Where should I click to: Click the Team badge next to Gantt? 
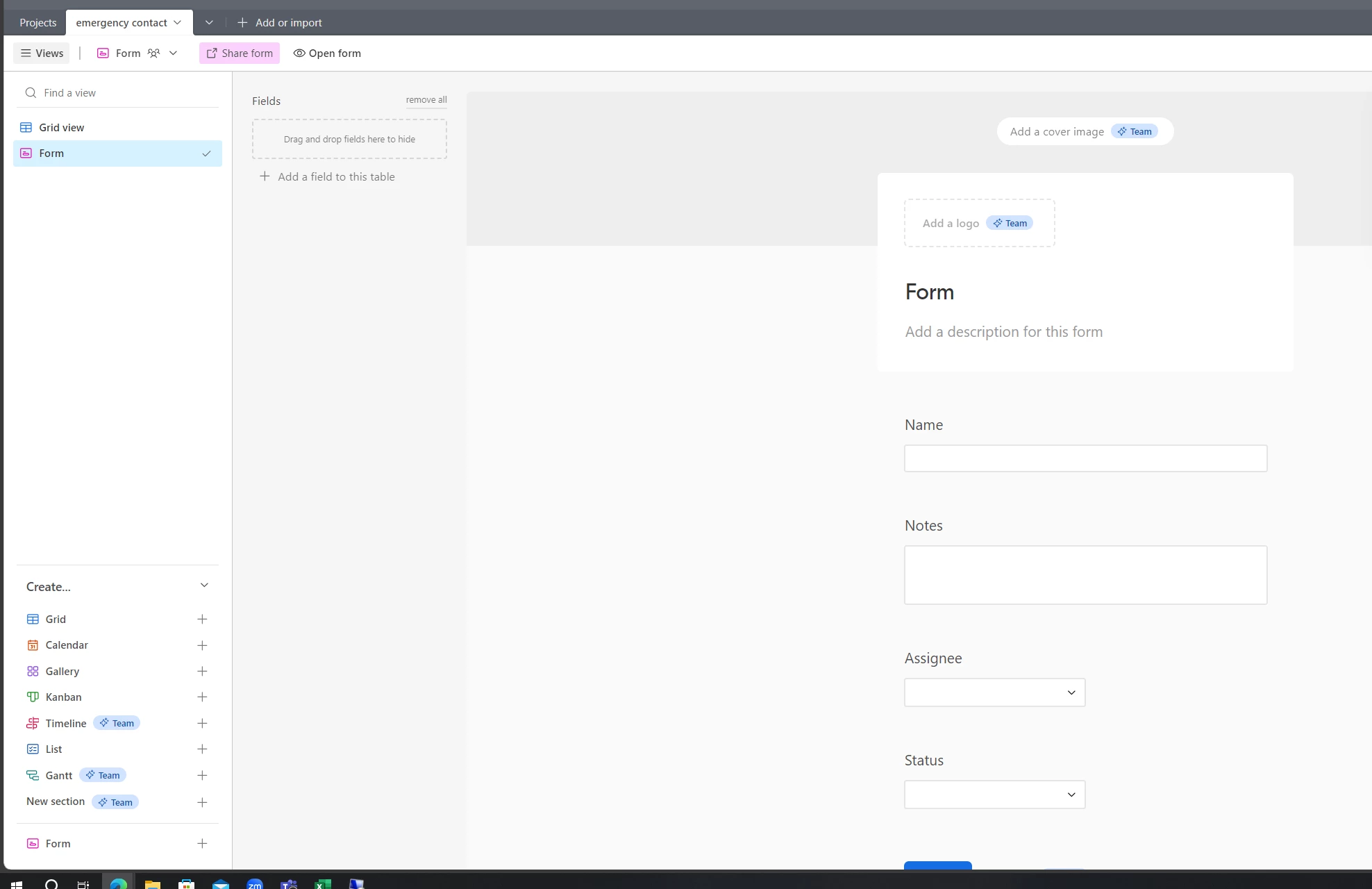(103, 775)
